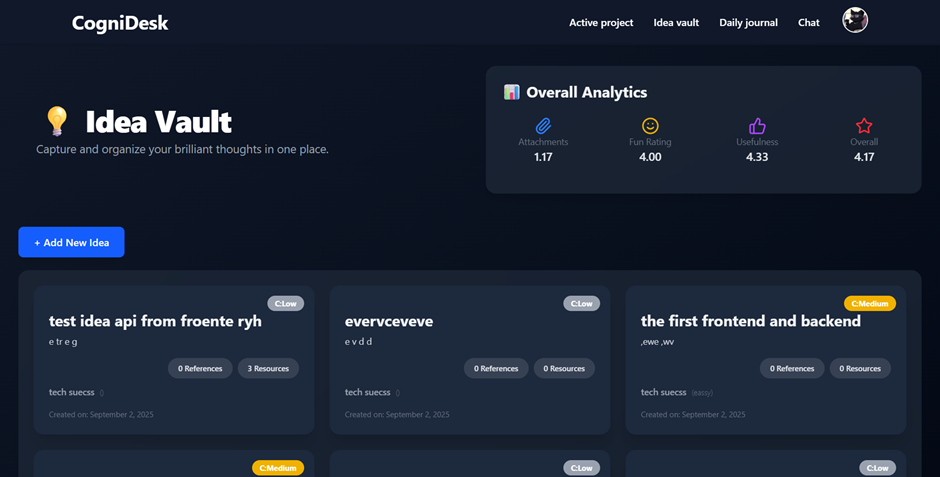The height and width of the screenshot is (477, 940).
Task: Click the smiley Fun Rating icon
Action: point(650,126)
